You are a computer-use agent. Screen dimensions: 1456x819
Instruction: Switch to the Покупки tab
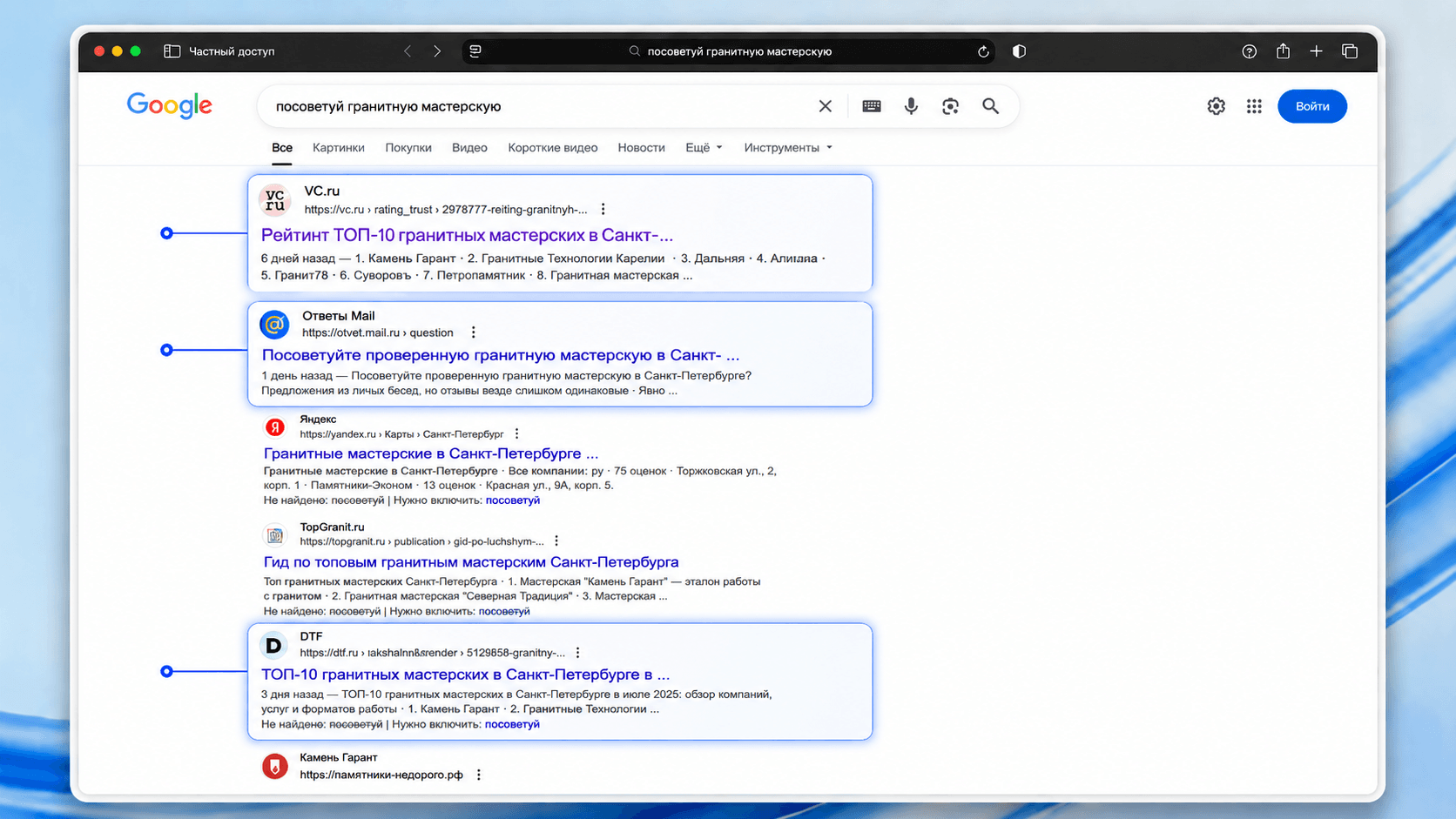point(408,148)
